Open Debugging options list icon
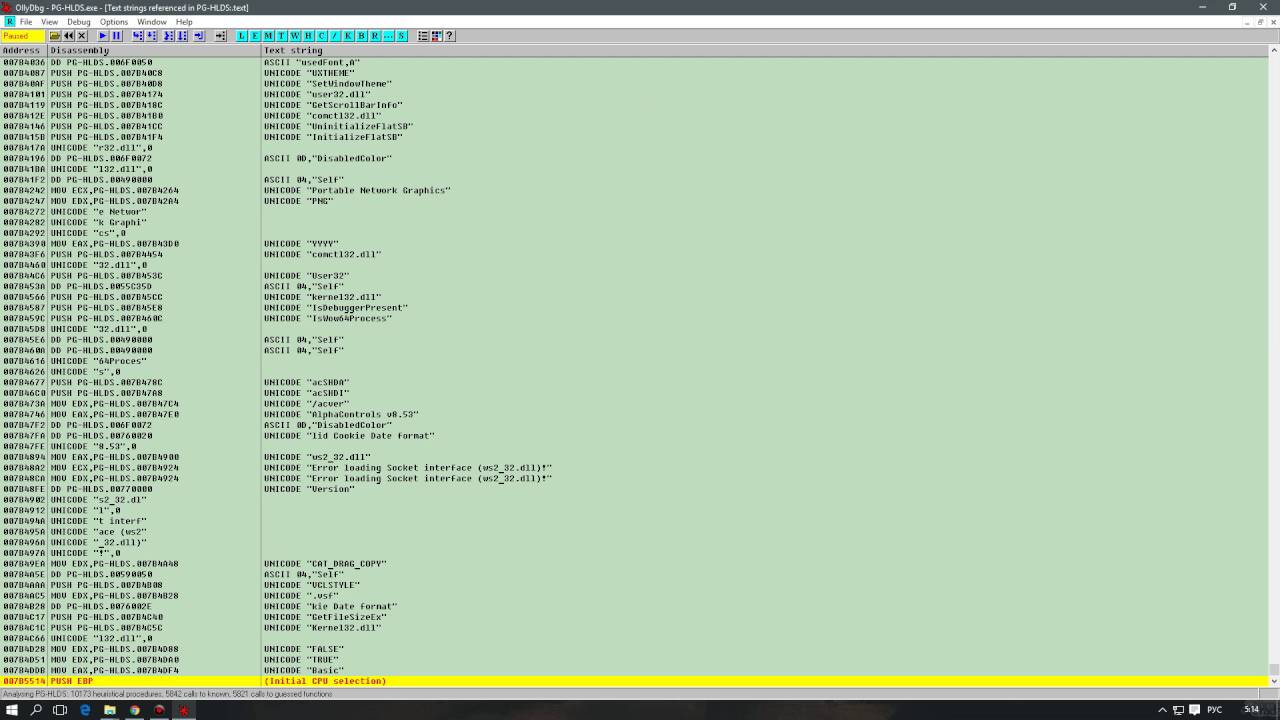Image resolution: width=1280 pixels, height=720 pixels. coord(423,35)
